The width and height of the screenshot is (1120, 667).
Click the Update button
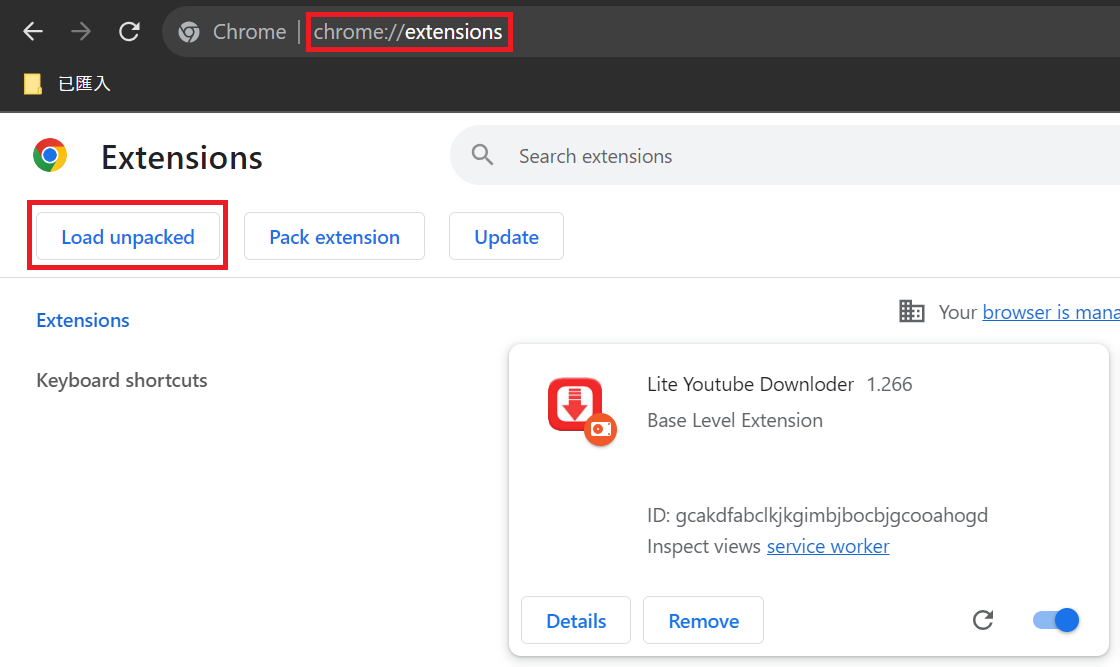(x=506, y=236)
